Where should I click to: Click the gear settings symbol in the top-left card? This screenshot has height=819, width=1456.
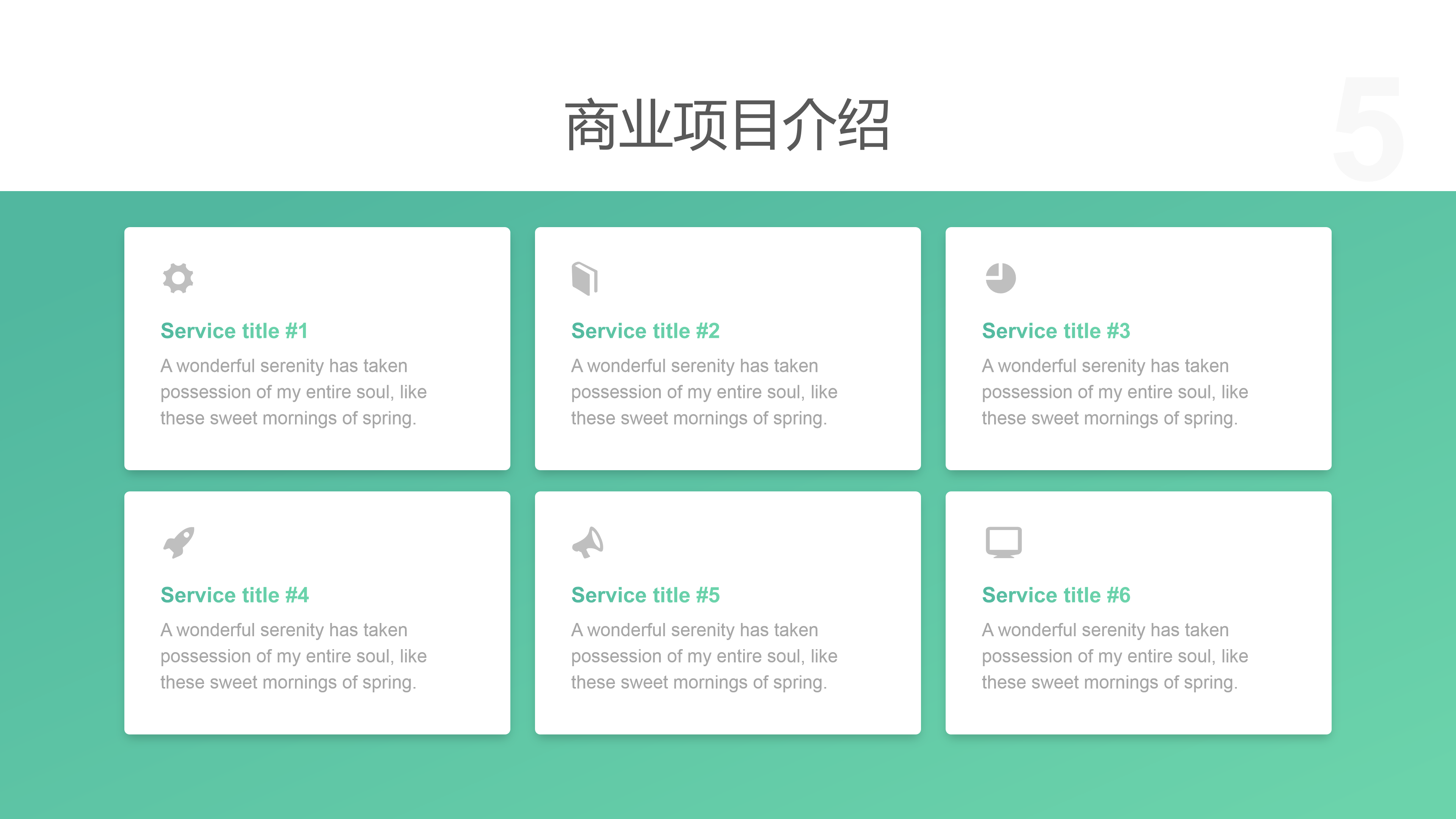pyautogui.click(x=179, y=278)
